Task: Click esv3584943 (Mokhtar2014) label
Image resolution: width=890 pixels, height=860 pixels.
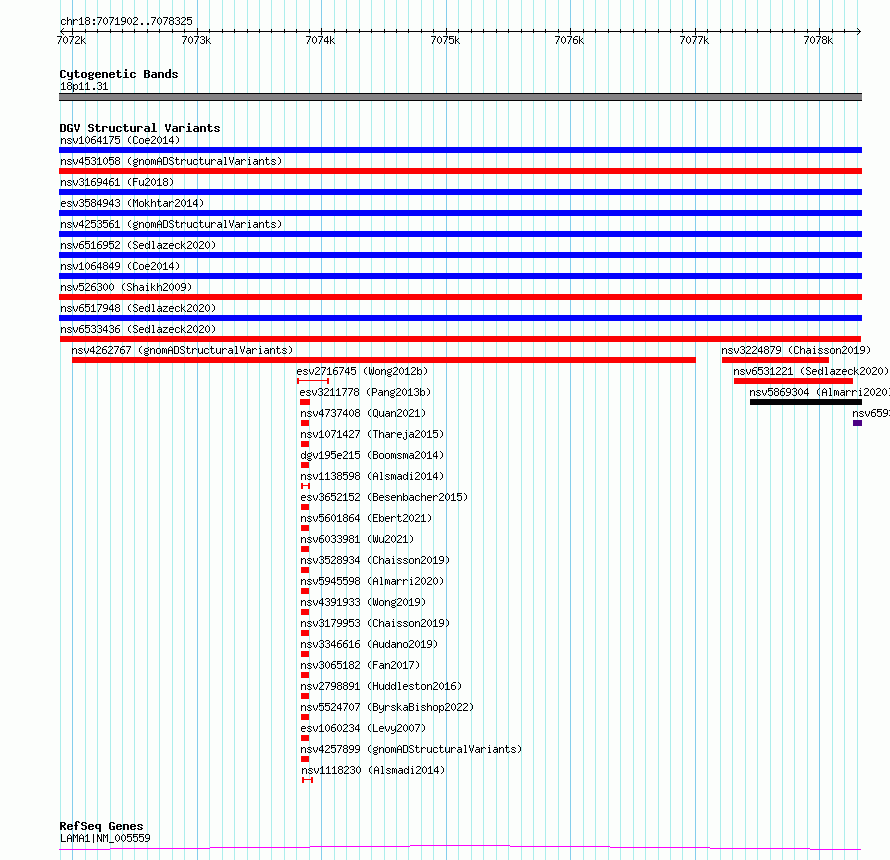Action: point(132,203)
